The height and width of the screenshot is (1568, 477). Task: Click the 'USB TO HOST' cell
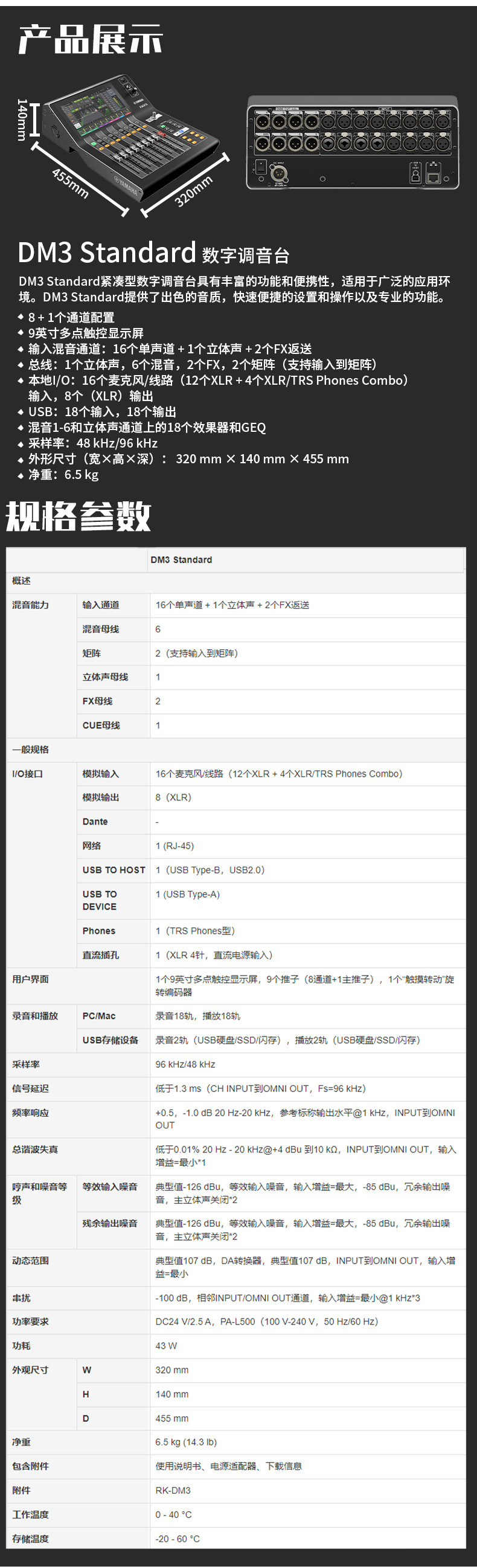(x=114, y=870)
